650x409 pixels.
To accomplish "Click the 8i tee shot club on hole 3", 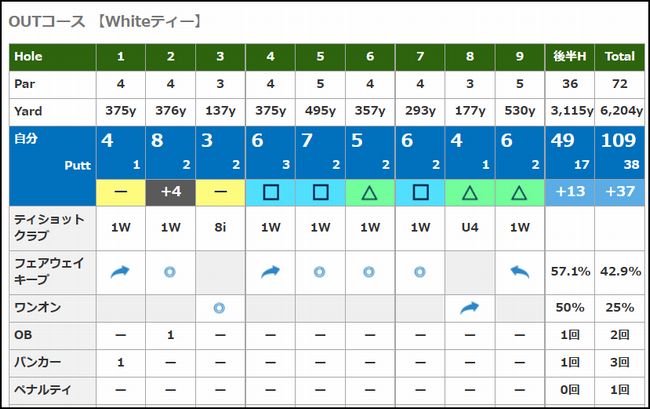I will pyautogui.click(x=220, y=227).
